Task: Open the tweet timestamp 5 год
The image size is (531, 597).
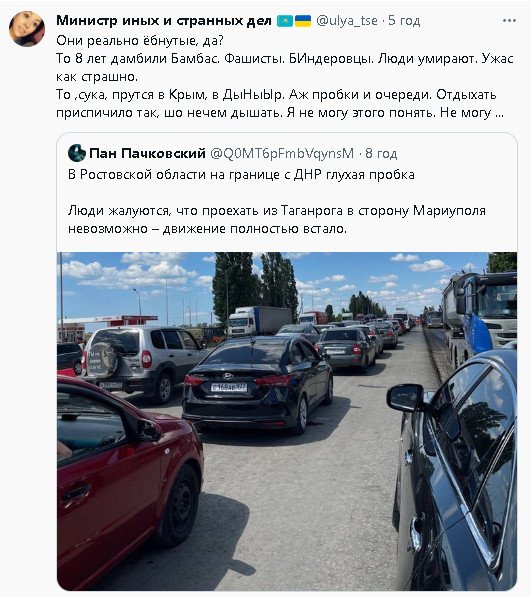Action: (x=404, y=21)
